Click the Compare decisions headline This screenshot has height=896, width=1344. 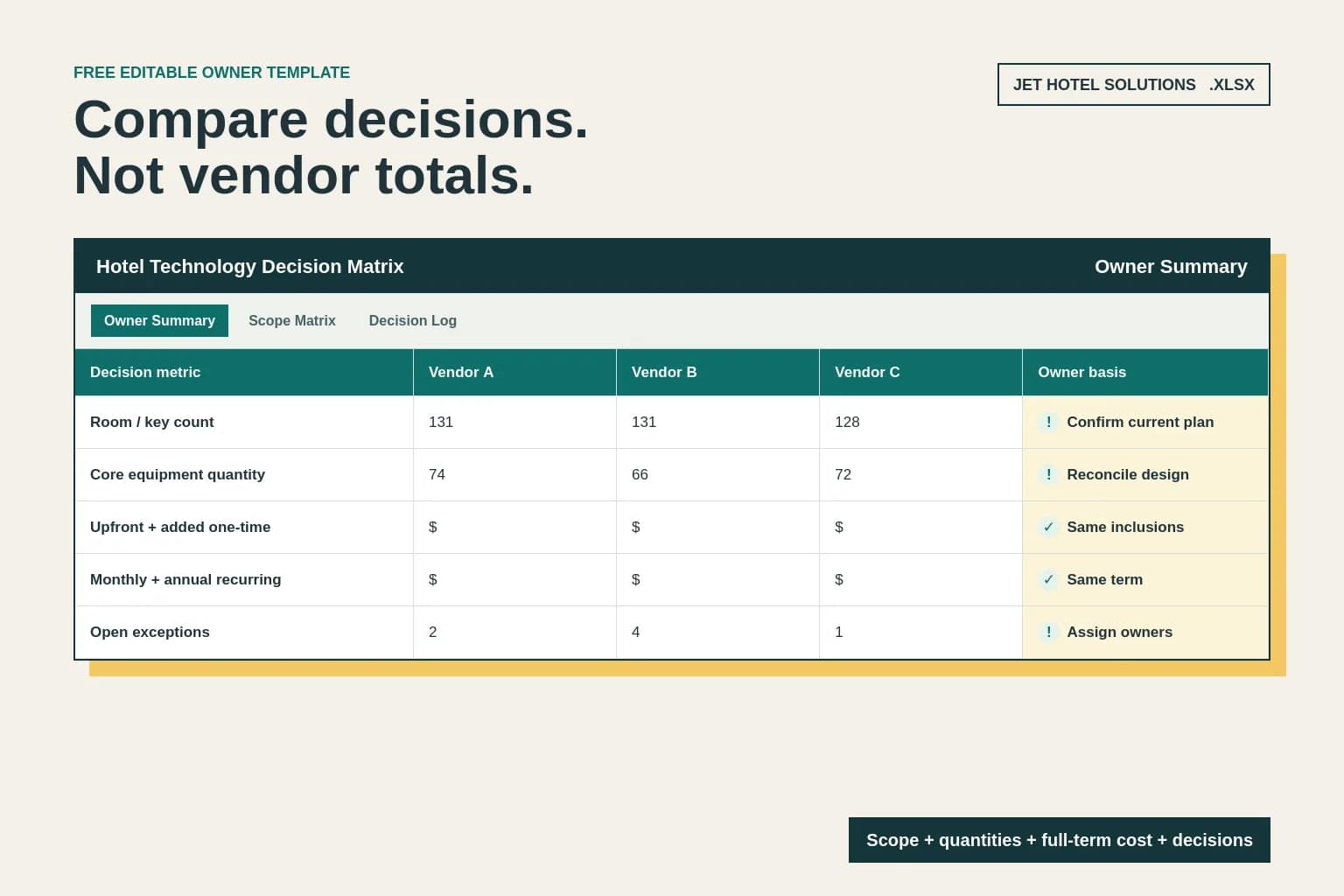pos(331,119)
